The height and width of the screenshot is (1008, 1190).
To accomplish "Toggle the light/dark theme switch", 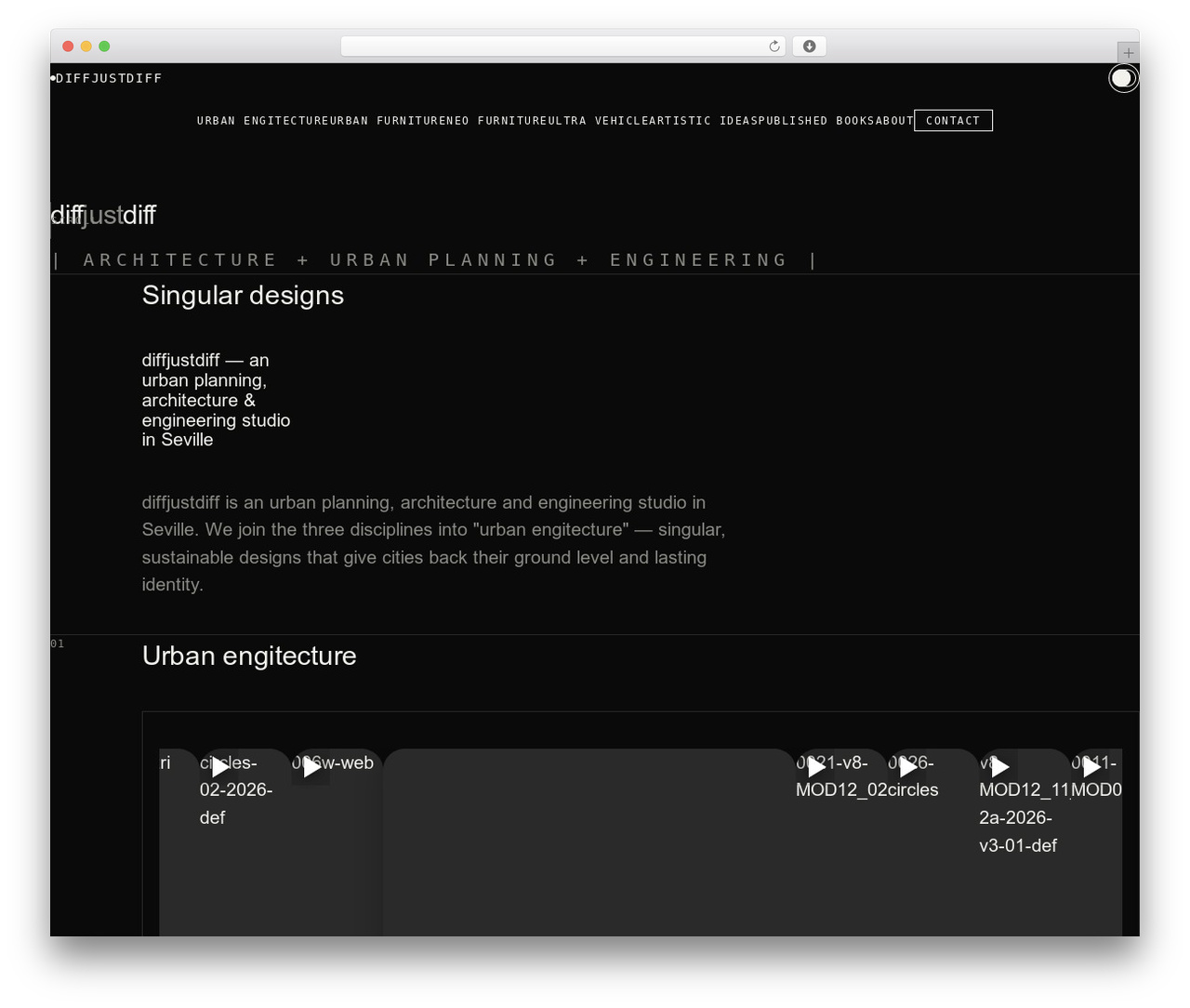I will click(x=1123, y=78).
